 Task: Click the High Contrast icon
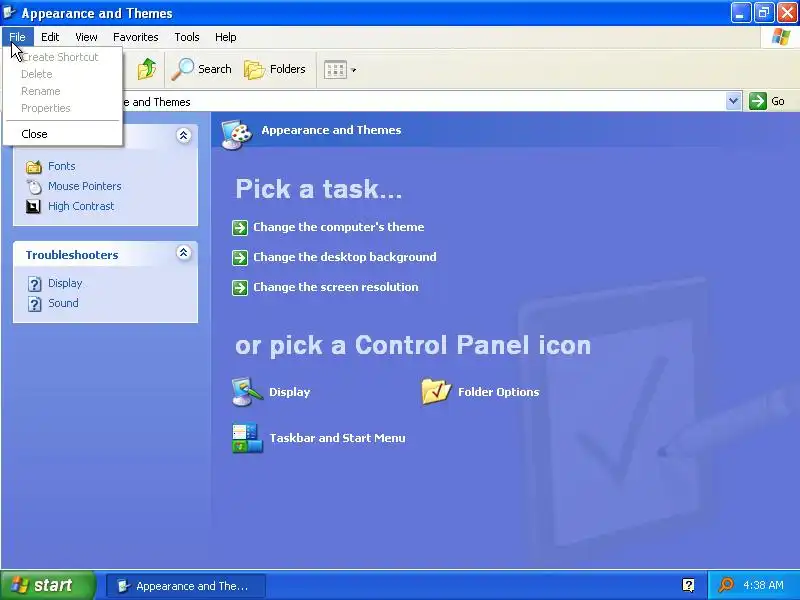[x=33, y=207]
